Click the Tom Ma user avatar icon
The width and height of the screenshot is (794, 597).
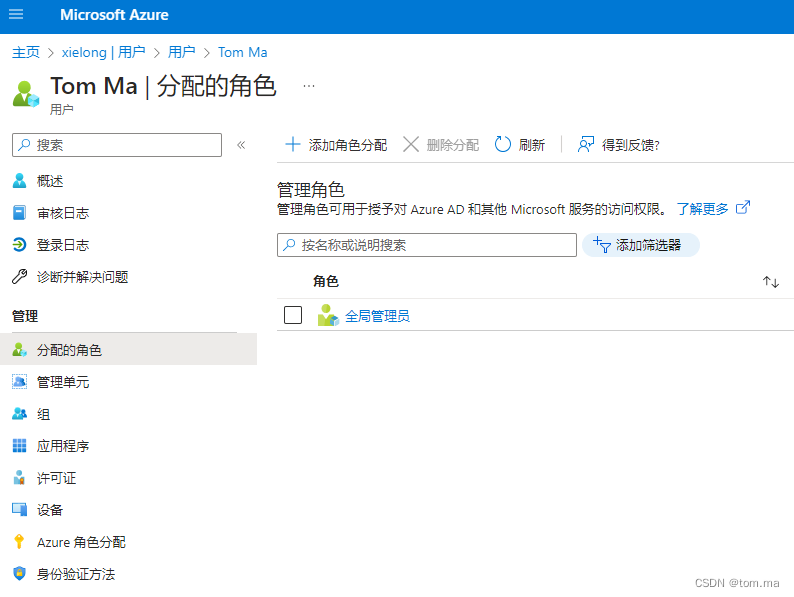pyautogui.click(x=25, y=94)
